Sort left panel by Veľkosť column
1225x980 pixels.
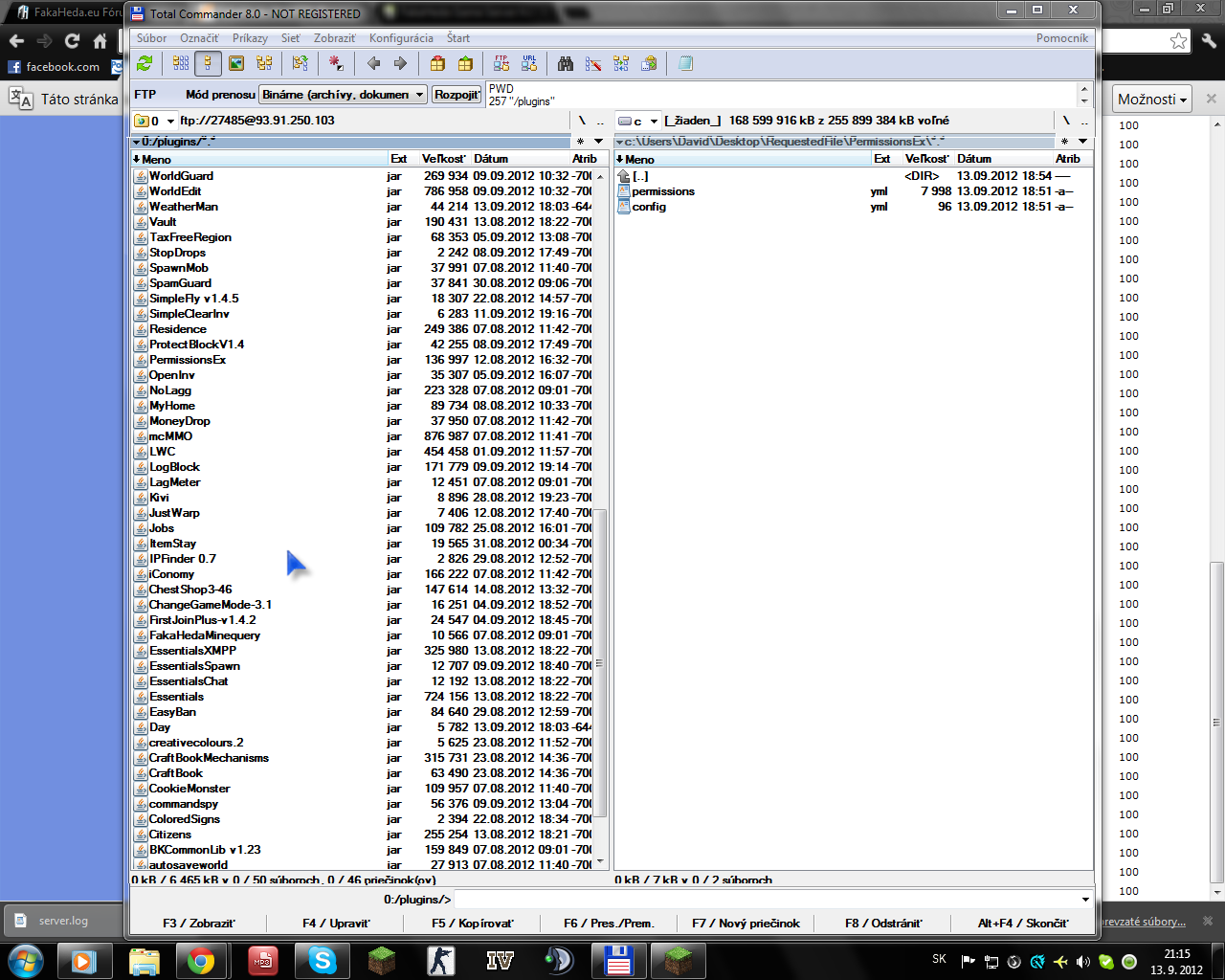point(444,159)
